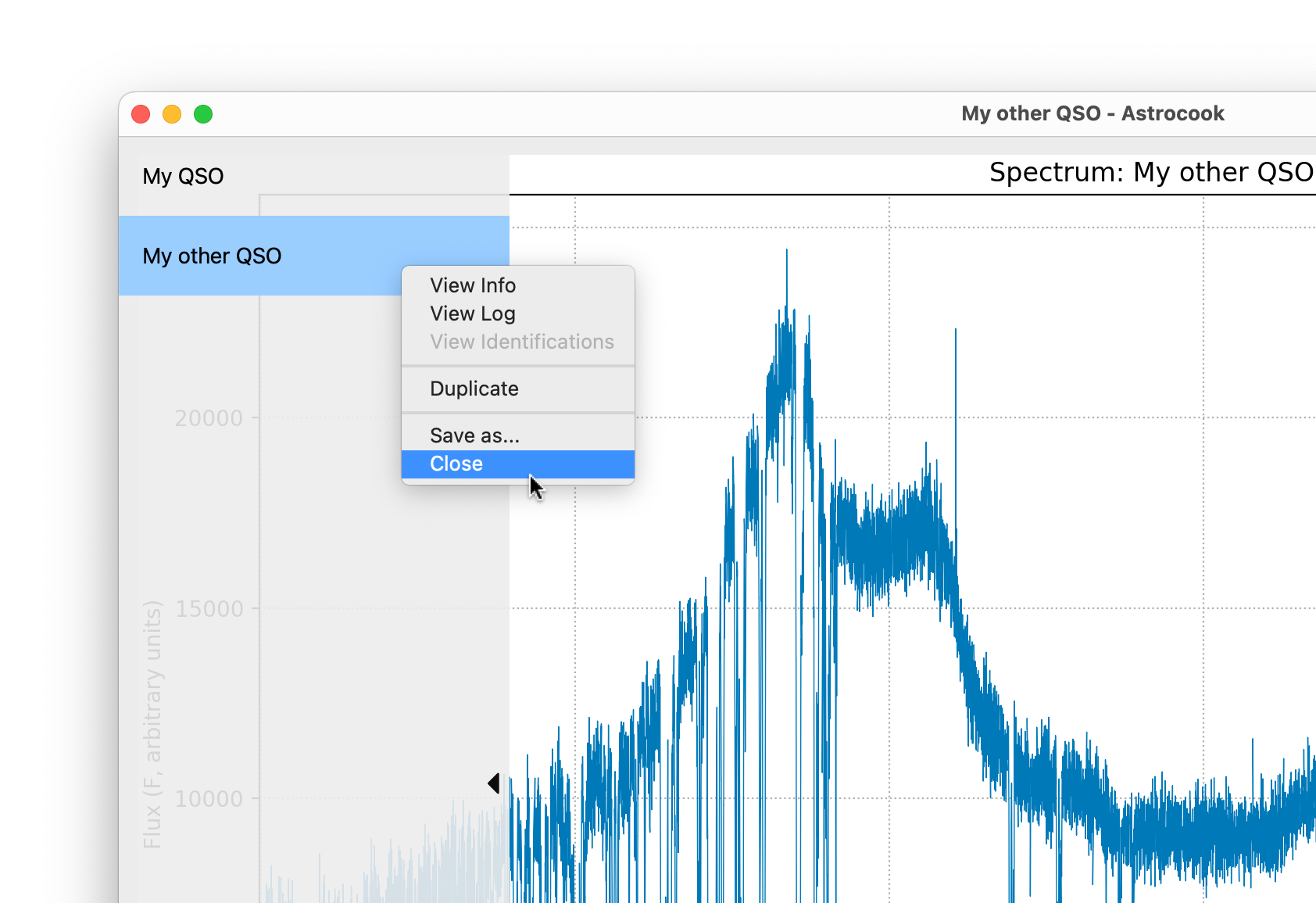Choose Duplicate in the context menu
Image resolution: width=1316 pixels, height=903 pixels.
(x=517, y=389)
